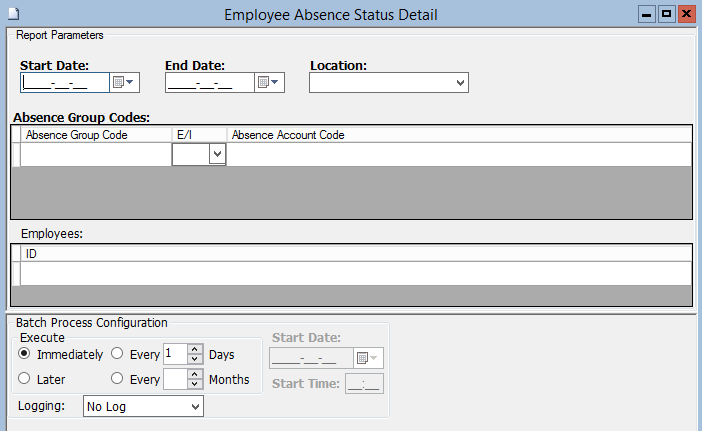Increase the Every Days spinner value
The image size is (702, 431).
pos(195,349)
